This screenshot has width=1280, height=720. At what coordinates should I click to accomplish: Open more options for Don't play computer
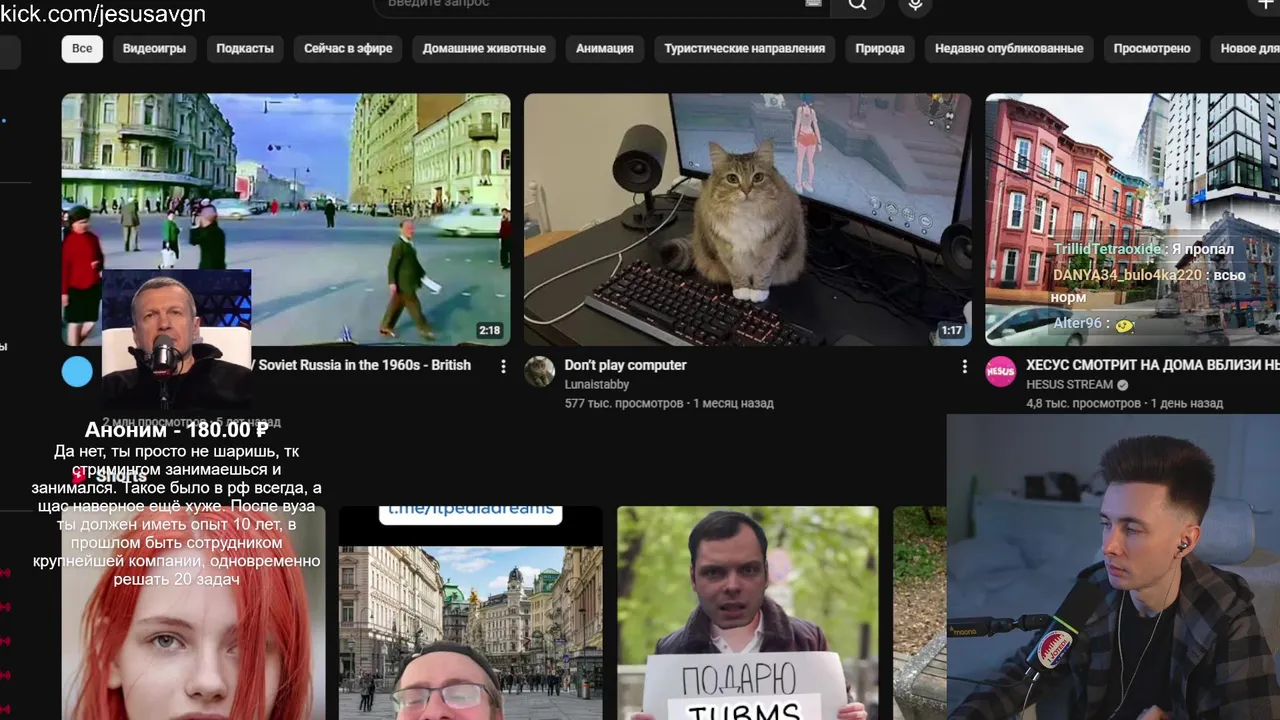[964, 366]
